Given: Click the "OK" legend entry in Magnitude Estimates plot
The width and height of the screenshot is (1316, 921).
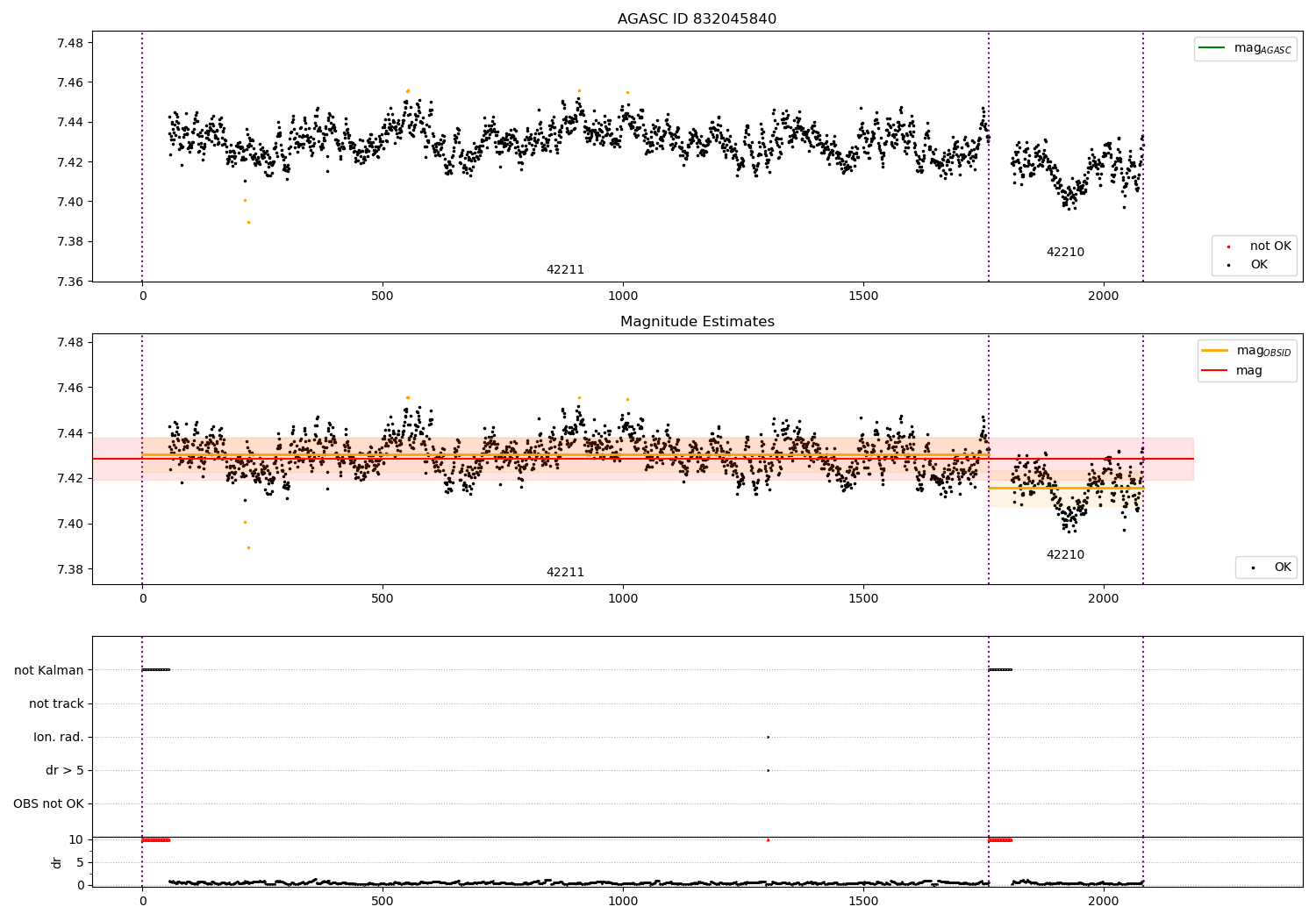Looking at the screenshot, I should (x=1270, y=568).
